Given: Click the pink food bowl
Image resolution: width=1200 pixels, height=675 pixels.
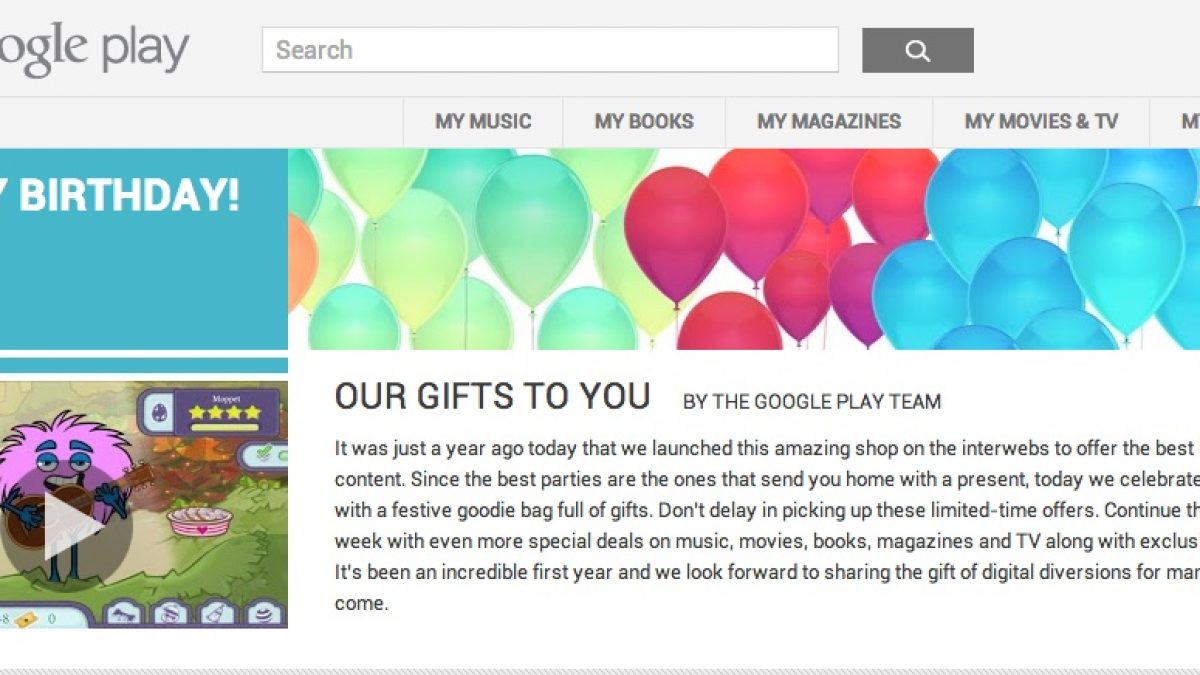Looking at the screenshot, I should [199, 520].
